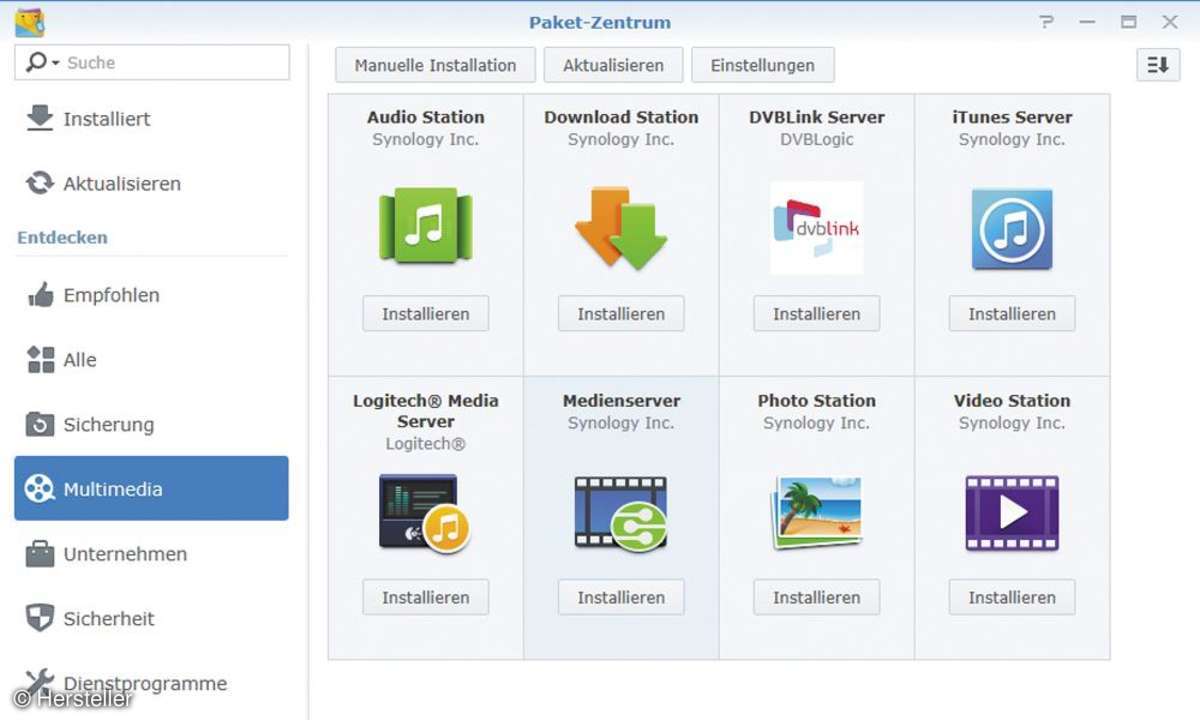Click the help question mark icon

point(1046,22)
